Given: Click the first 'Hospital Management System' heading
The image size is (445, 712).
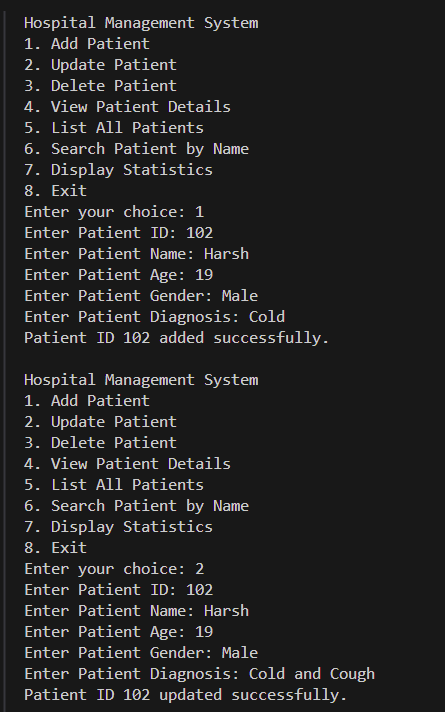Looking at the screenshot, I should [x=141, y=23].
